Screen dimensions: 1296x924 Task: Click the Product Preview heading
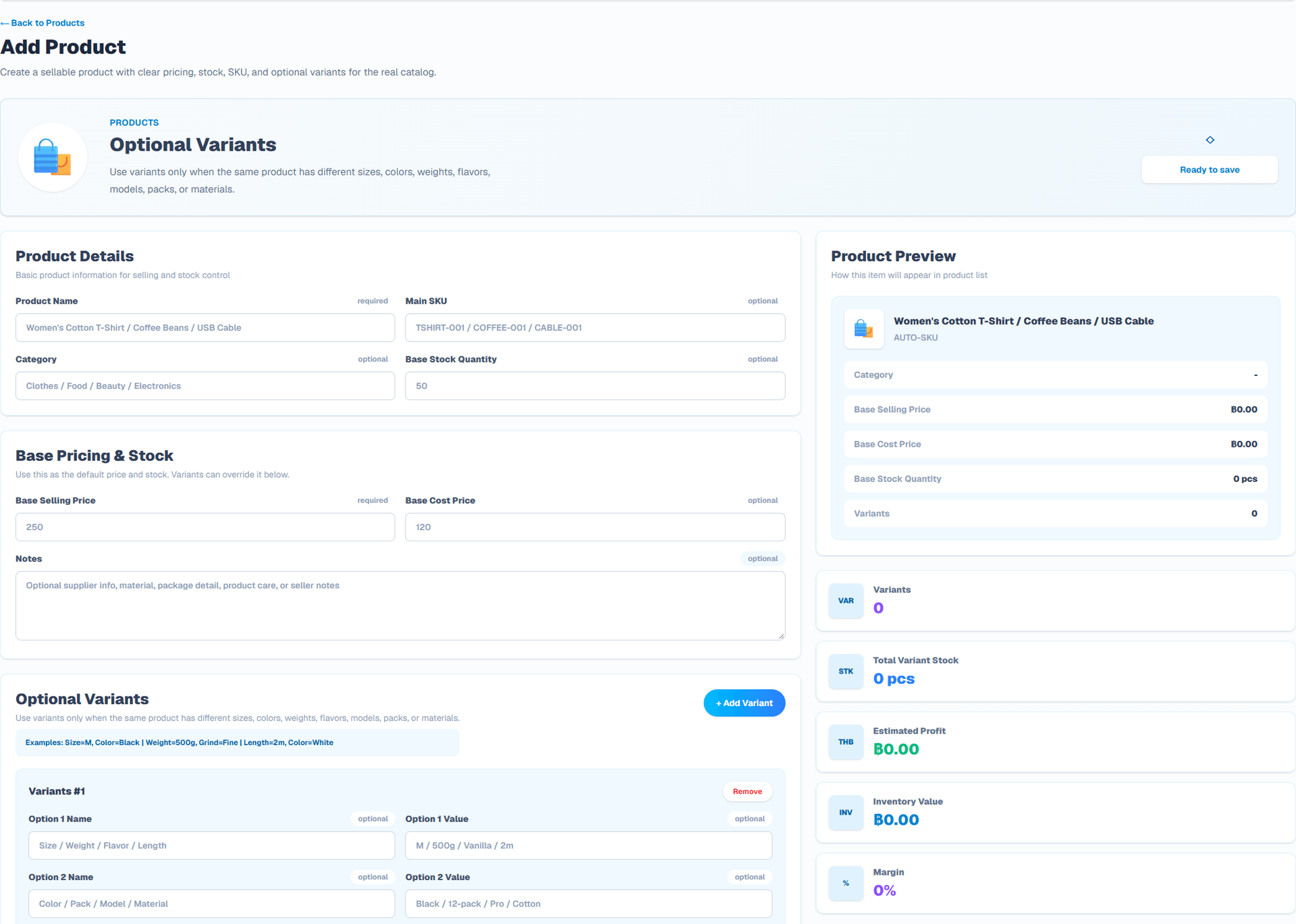pos(893,256)
